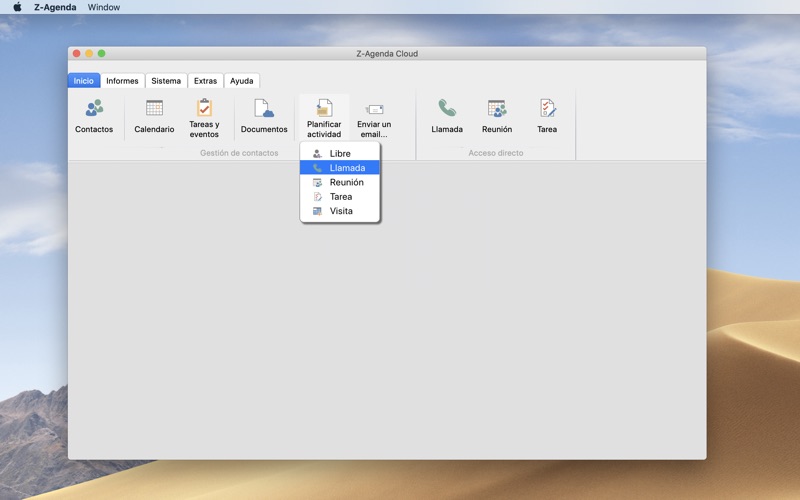Open the Window menu in menu bar
Image resolution: width=800 pixels, height=500 pixels.
point(104,7)
